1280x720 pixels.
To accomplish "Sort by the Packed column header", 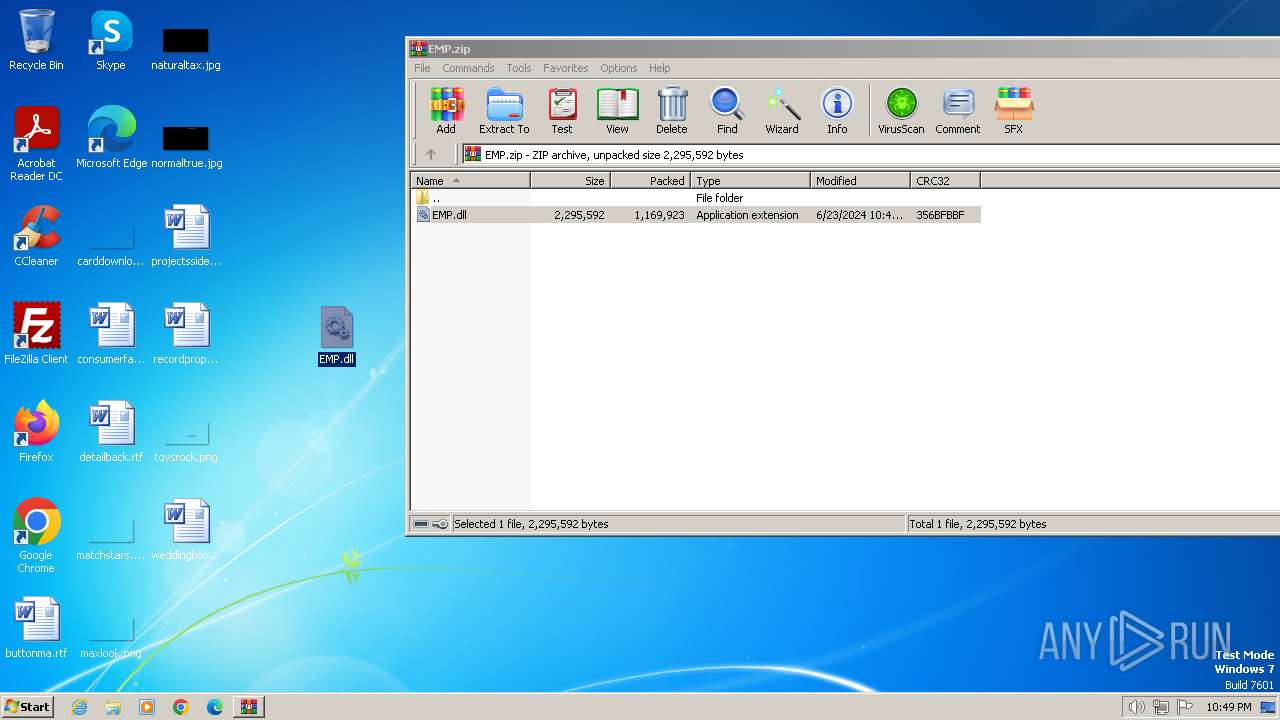I will (650, 181).
